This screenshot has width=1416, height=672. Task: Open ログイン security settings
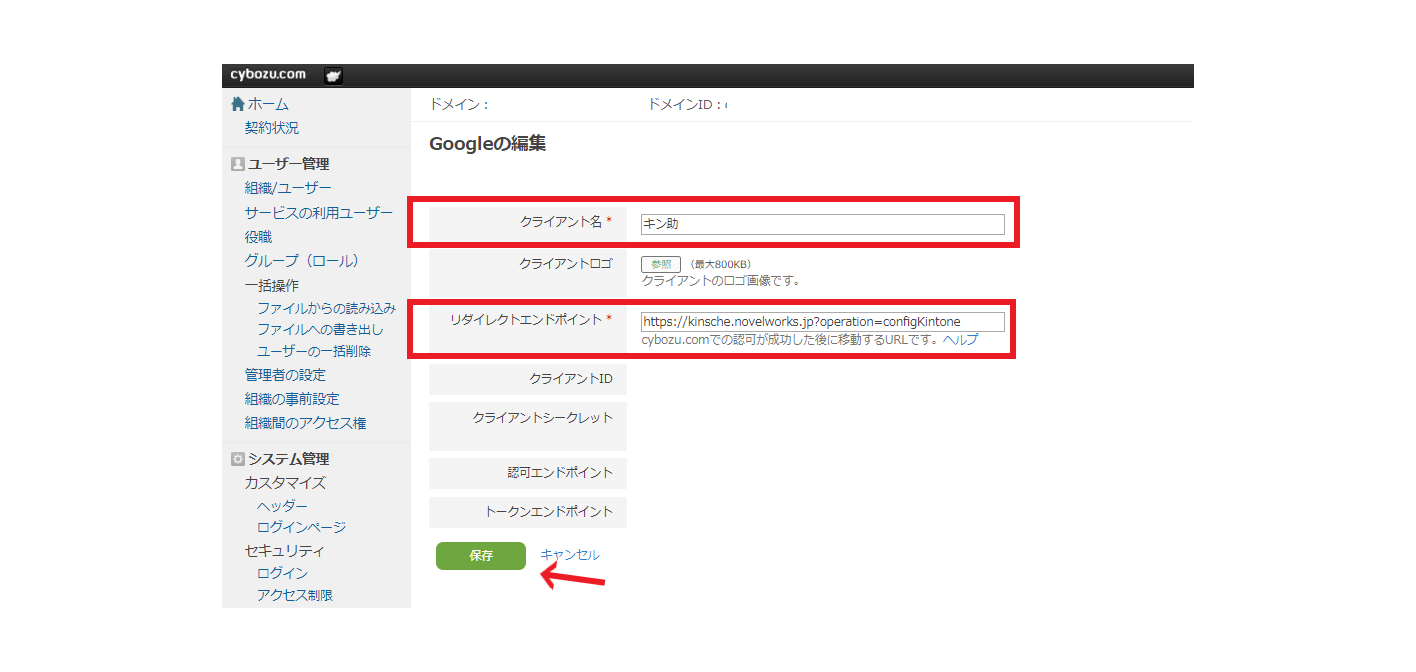[x=282, y=573]
